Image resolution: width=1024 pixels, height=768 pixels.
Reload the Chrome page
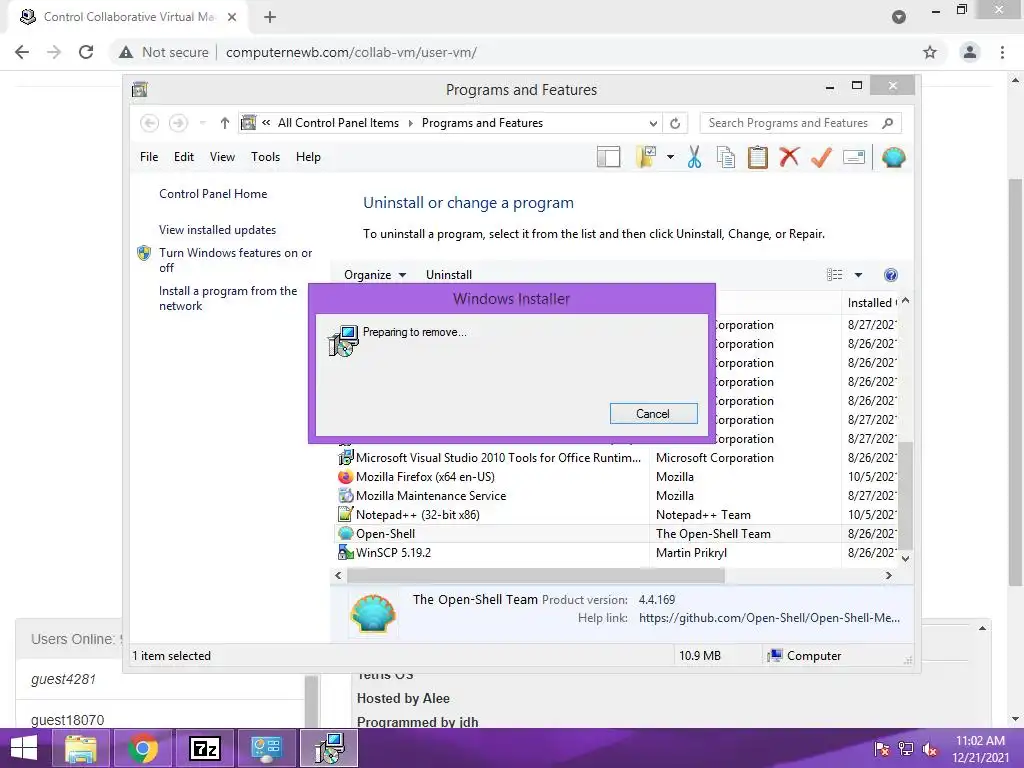pyautogui.click(x=86, y=52)
